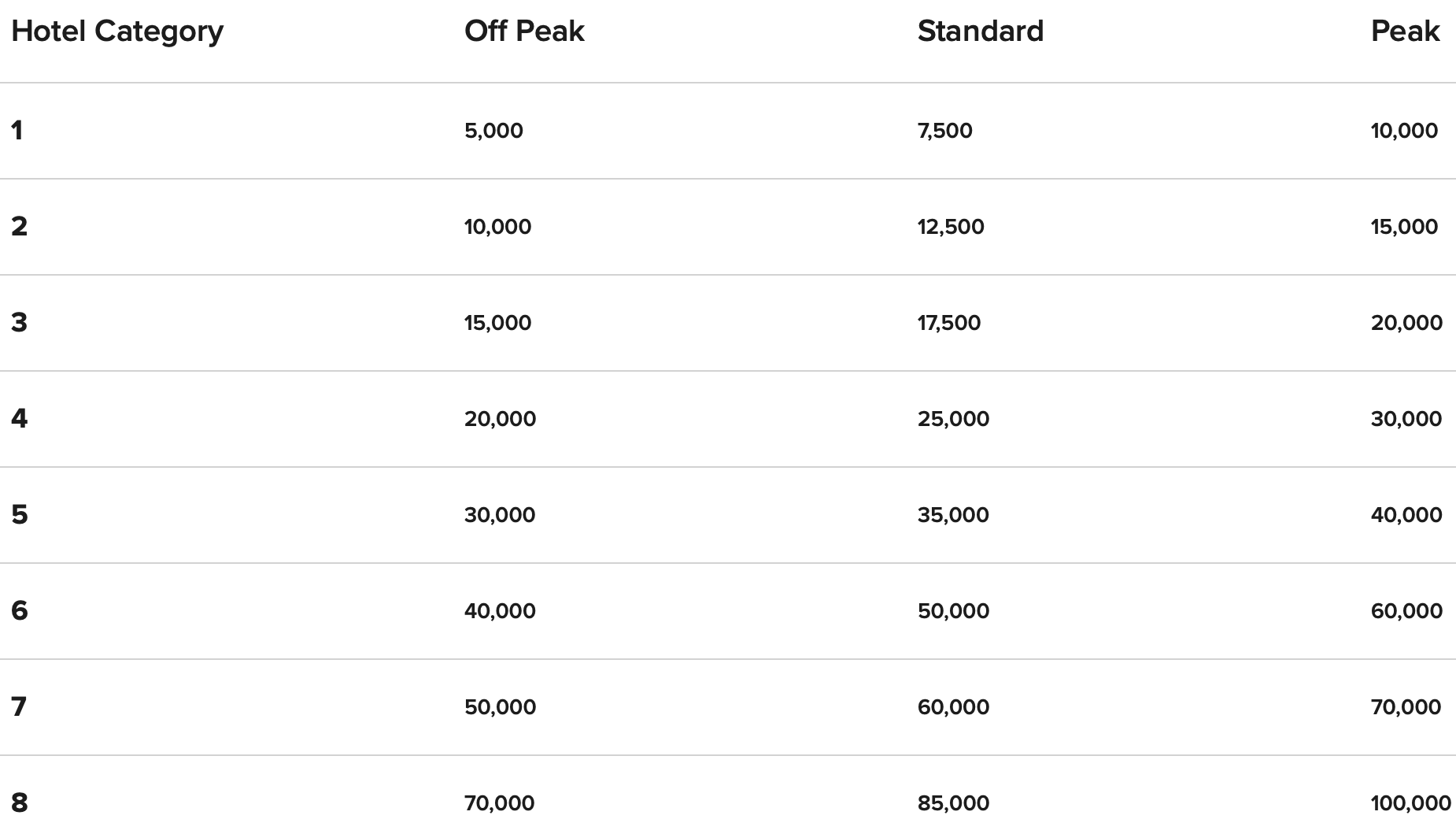Image resolution: width=1456 pixels, height=819 pixels.
Task: Select the Category 3 row label
Action: coord(19,322)
